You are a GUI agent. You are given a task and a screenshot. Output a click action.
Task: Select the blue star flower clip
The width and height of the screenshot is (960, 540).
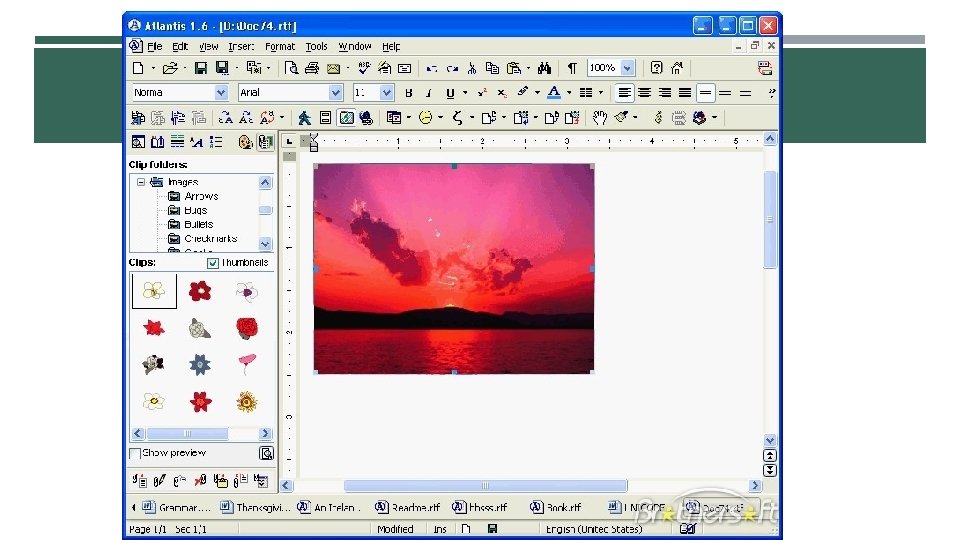[200, 364]
